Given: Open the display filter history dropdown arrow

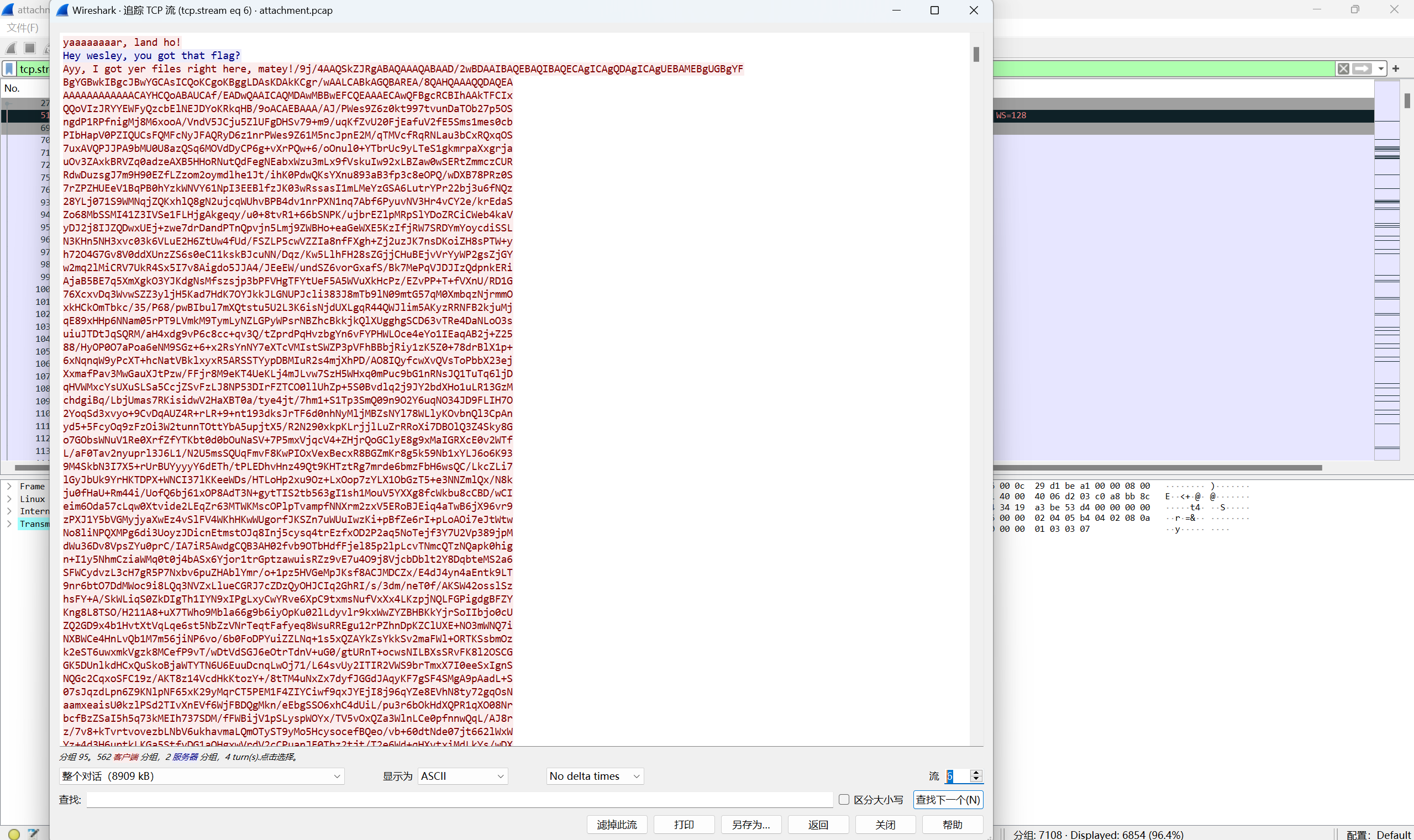Looking at the screenshot, I should tap(1381, 68).
